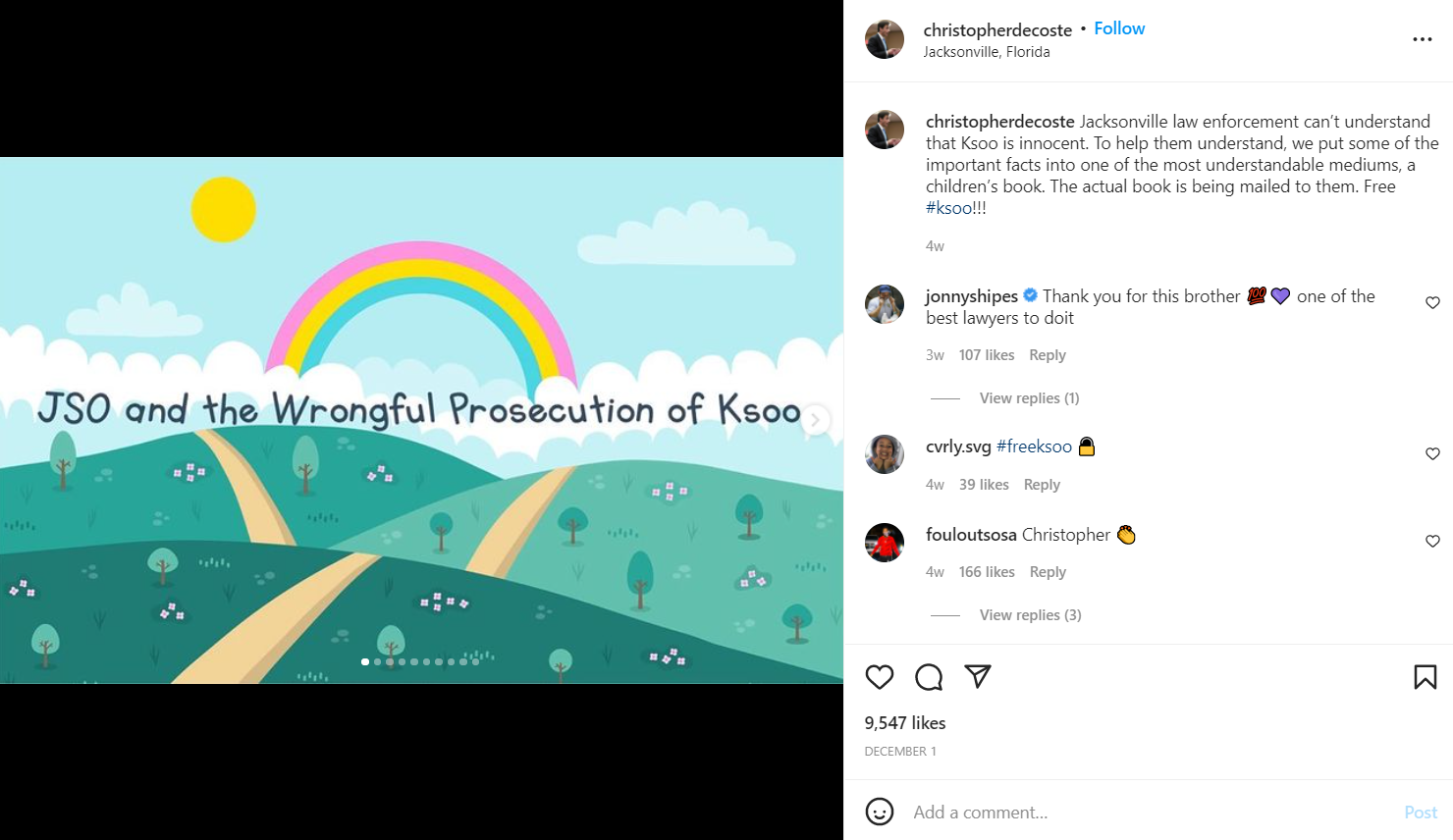View the 9,547 likes list
Viewport: 1453px width, 840px height.
click(905, 723)
